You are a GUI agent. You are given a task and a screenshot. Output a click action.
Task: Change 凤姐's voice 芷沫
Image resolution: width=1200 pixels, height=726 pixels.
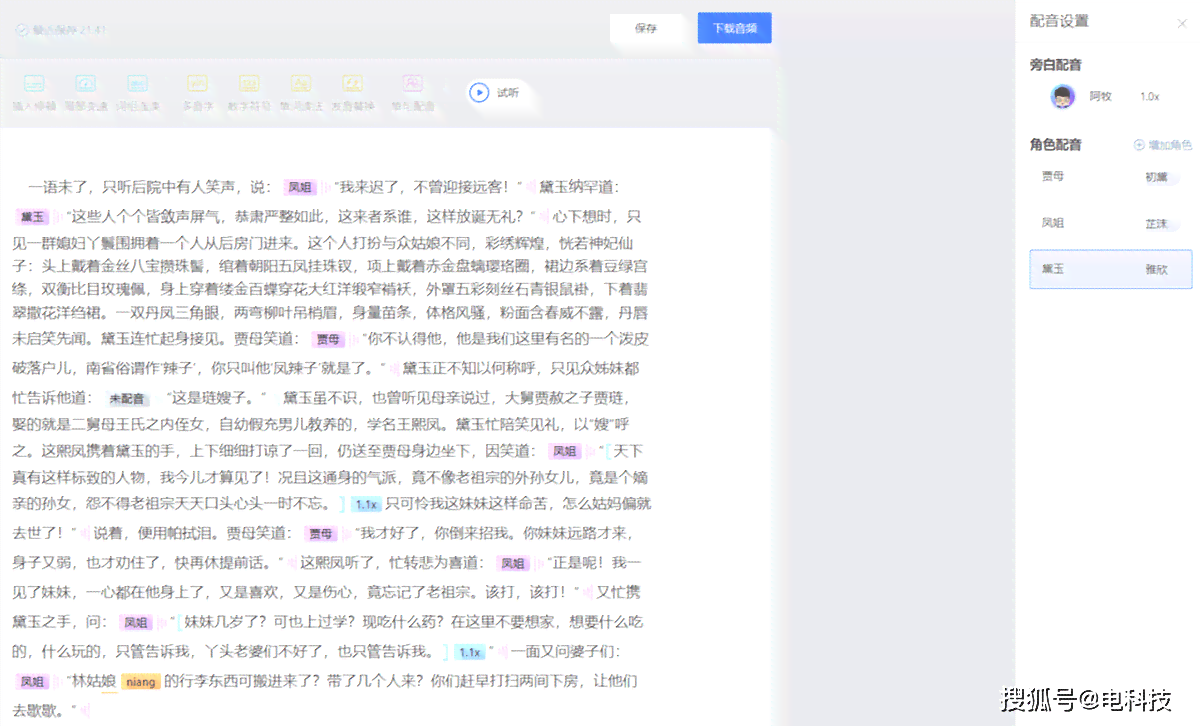click(x=1156, y=224)
